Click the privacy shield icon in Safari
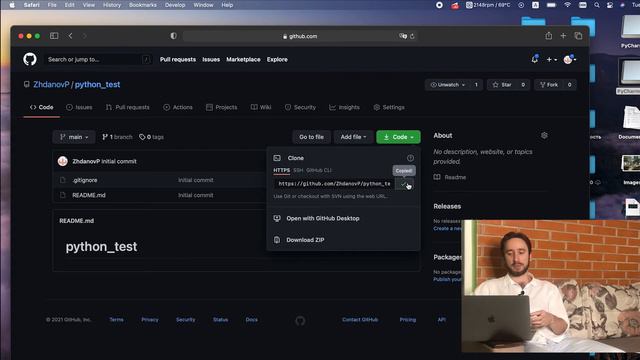The width and height of the screenshot is (640, 360). click(x=173, y=36)
